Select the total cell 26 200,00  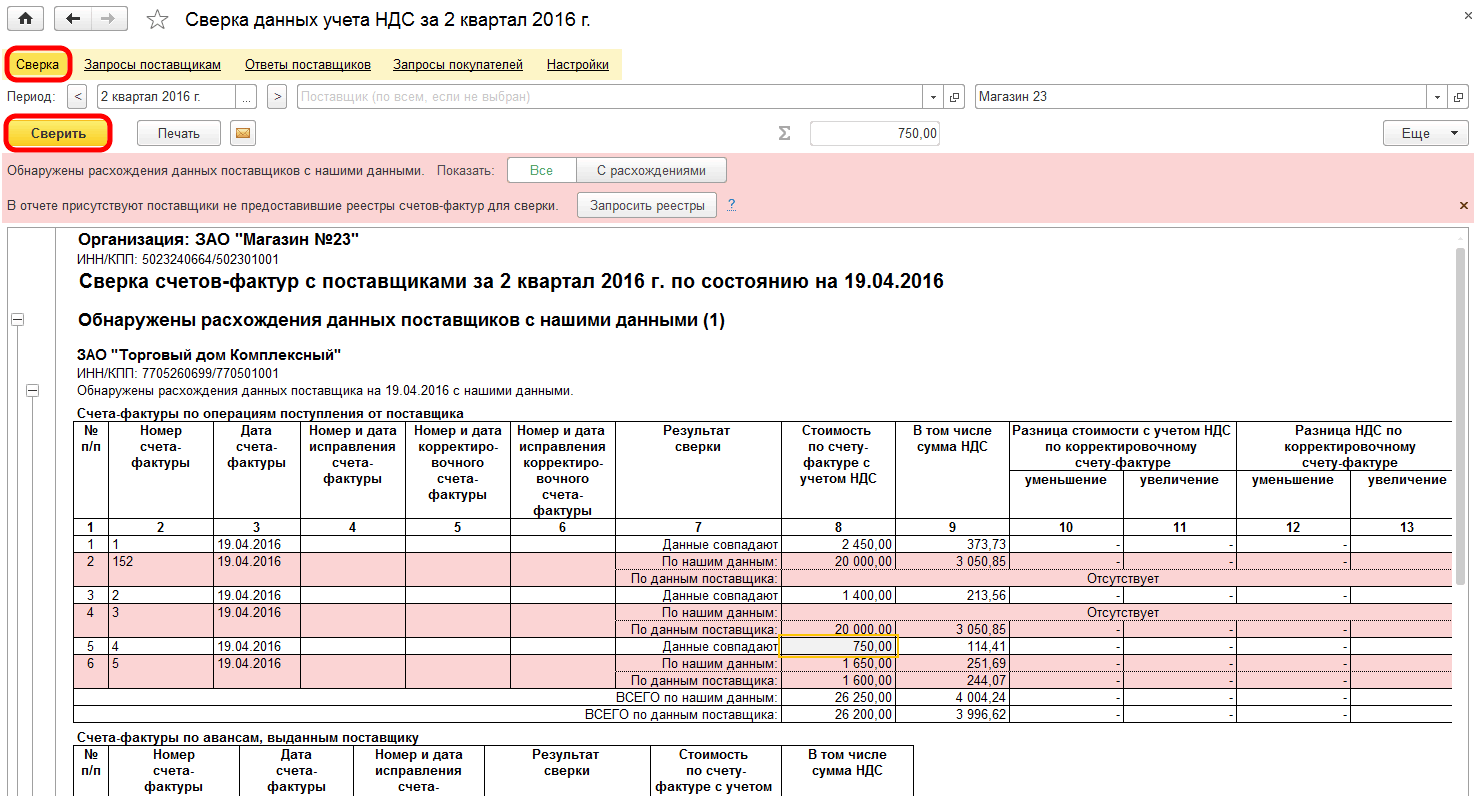click(x=838, y=714)
